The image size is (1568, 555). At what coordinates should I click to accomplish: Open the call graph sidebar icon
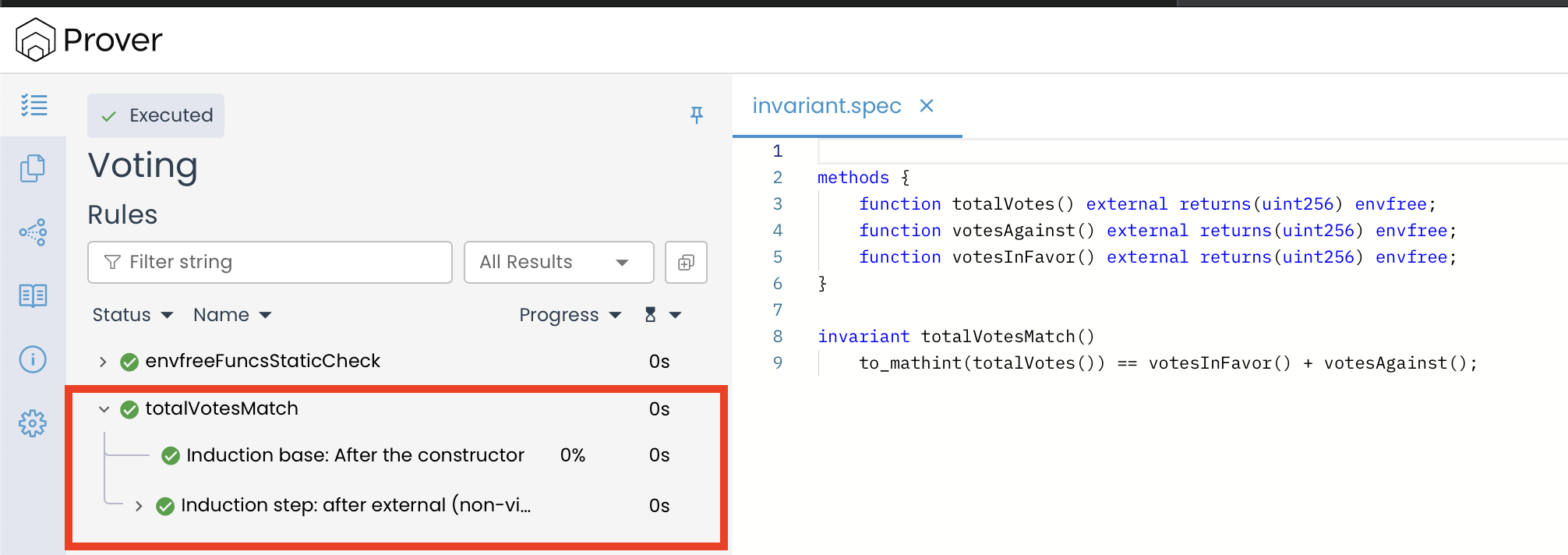tap(33, 232)
